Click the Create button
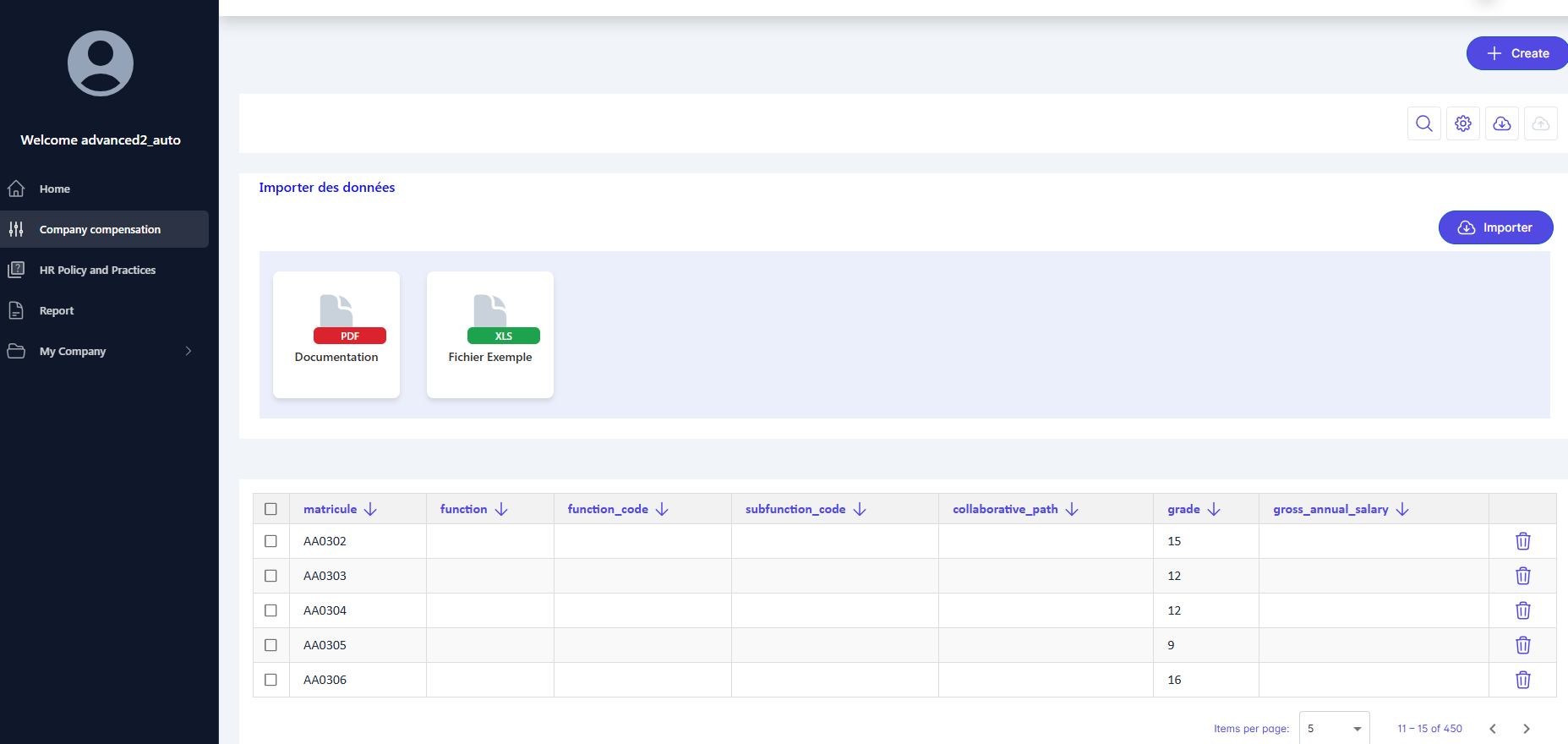The image size is (1568, 744). (x=1517, y=53)
